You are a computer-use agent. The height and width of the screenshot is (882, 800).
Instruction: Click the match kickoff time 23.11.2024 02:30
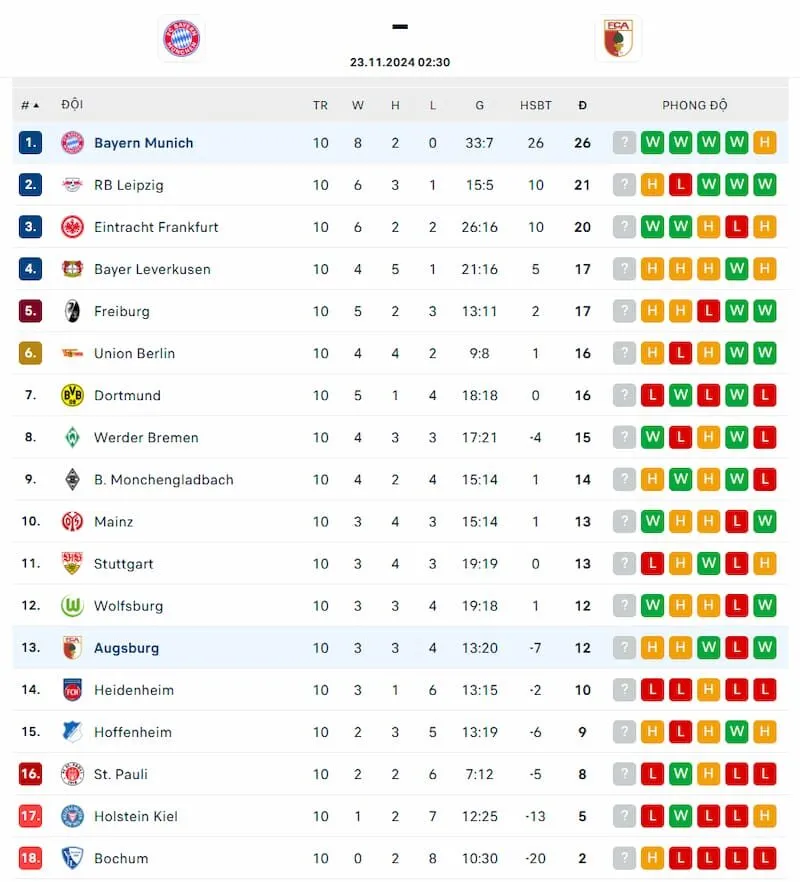pyautogui.click(x=400, y=61)
